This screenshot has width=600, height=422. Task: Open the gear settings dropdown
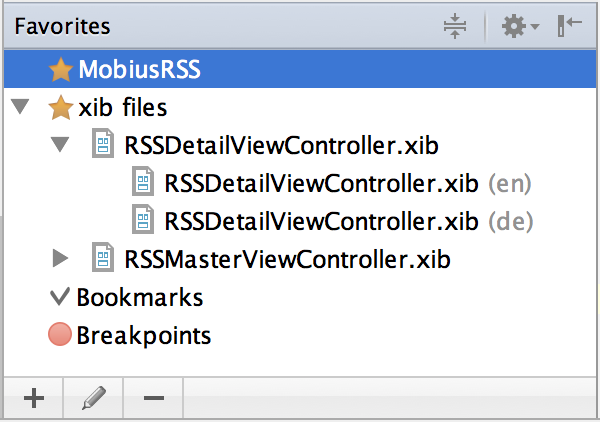[519, 27]
